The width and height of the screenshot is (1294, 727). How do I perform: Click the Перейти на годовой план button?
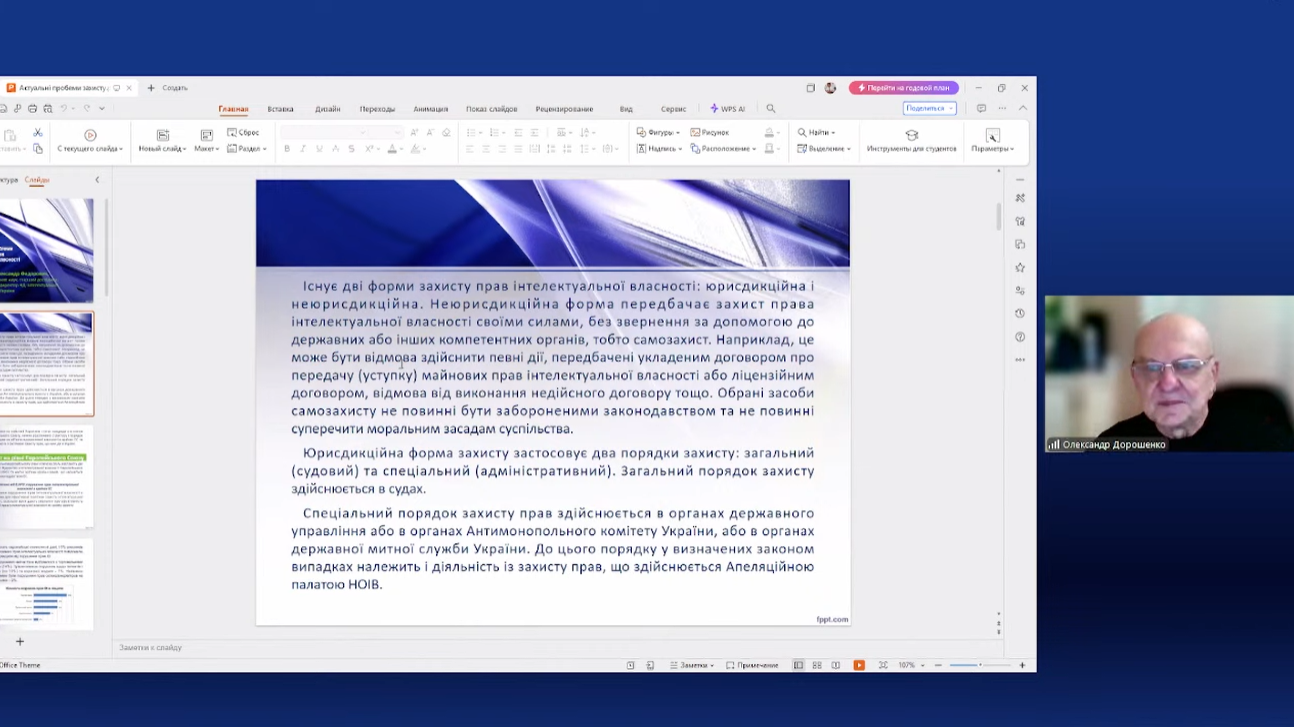pos(903,88)
